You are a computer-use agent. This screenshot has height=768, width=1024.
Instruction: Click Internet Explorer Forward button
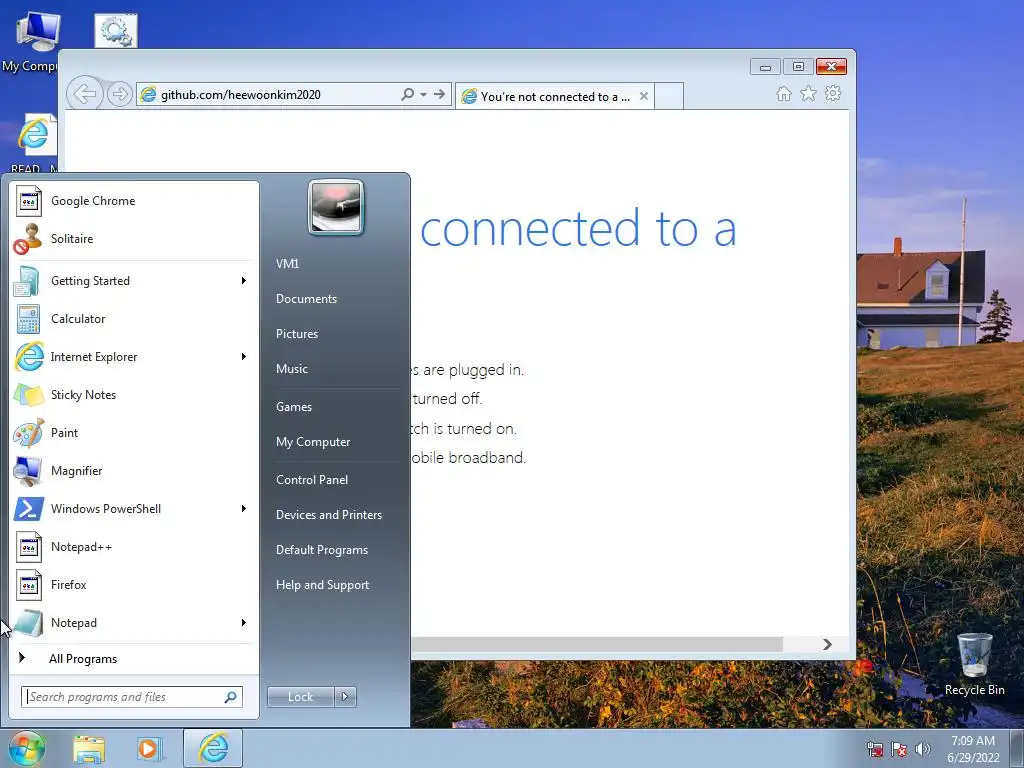pyautogui.click(x=120, y=95)
